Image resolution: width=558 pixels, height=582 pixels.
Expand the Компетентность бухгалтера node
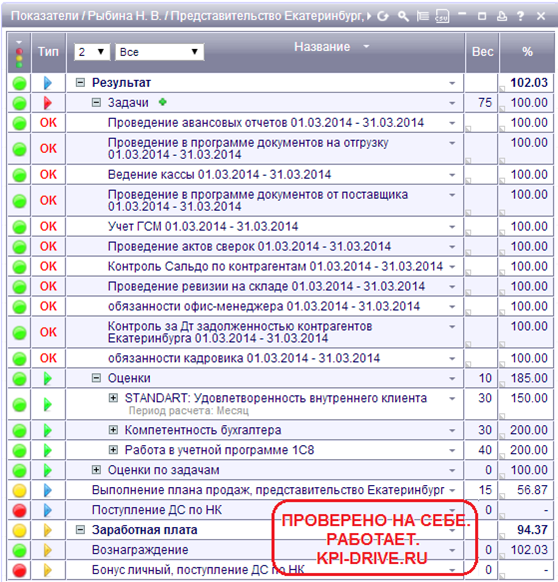pos(113,430)
